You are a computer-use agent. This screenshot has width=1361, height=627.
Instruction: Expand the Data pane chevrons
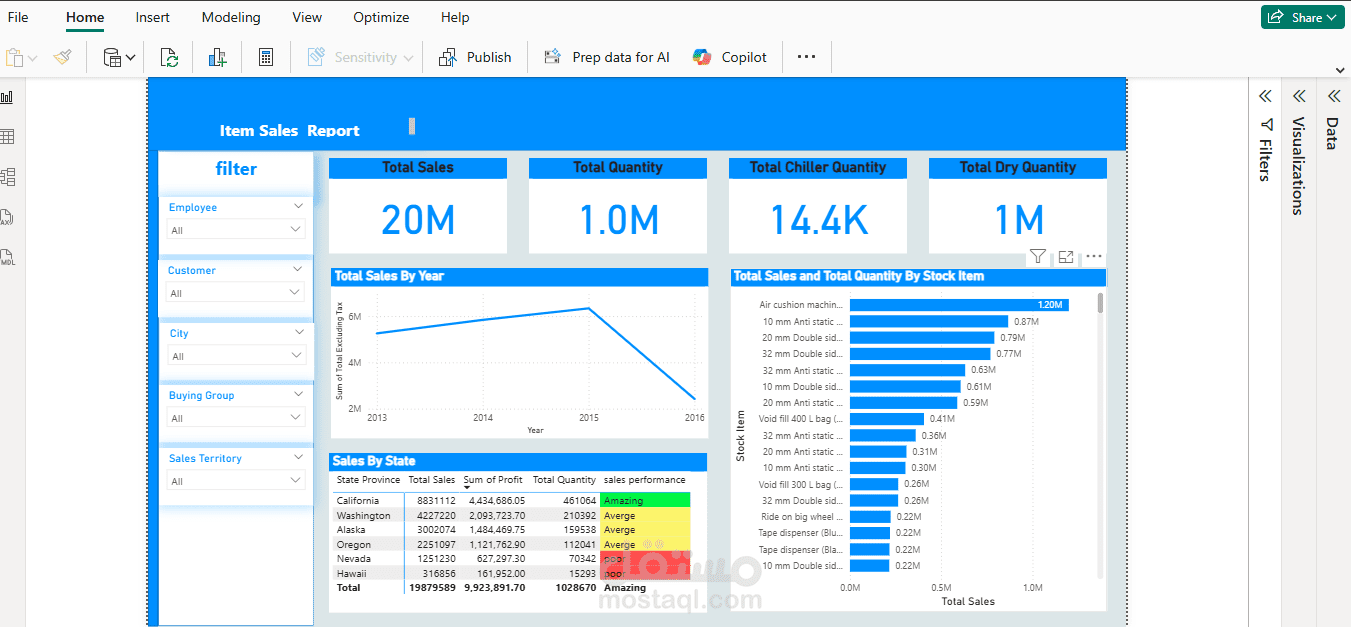pyautogui.click(x=1333, y=96)
